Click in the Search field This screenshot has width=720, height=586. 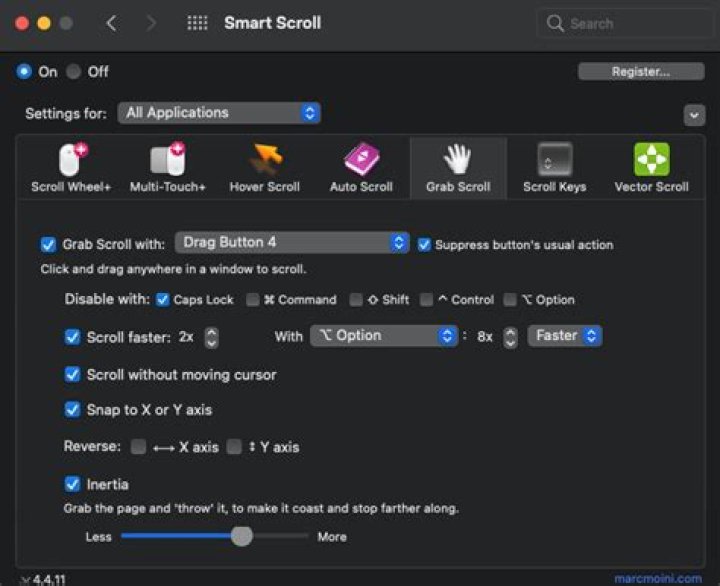click(624, 23)
